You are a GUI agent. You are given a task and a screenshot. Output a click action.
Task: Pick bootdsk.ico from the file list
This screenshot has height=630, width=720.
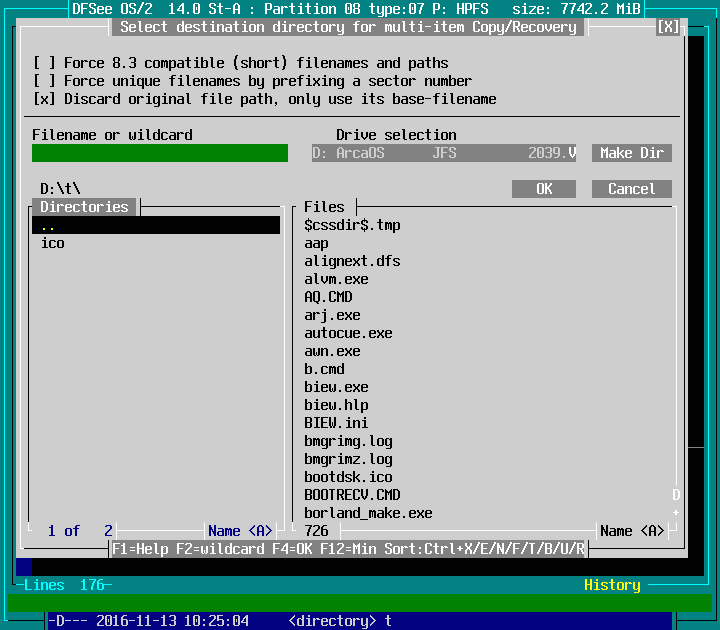coord(348,477)
